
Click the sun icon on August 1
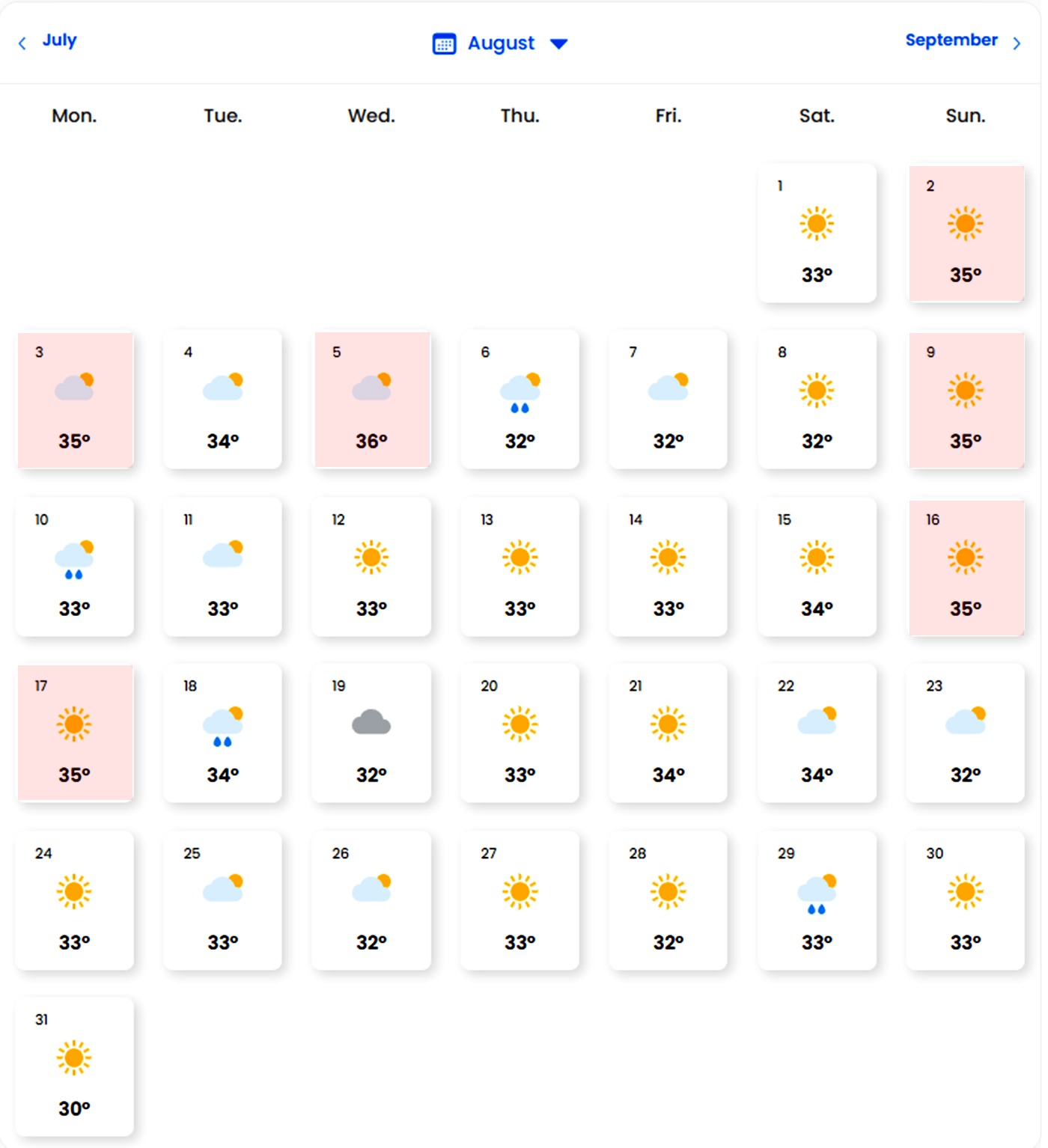coord(817,225)
